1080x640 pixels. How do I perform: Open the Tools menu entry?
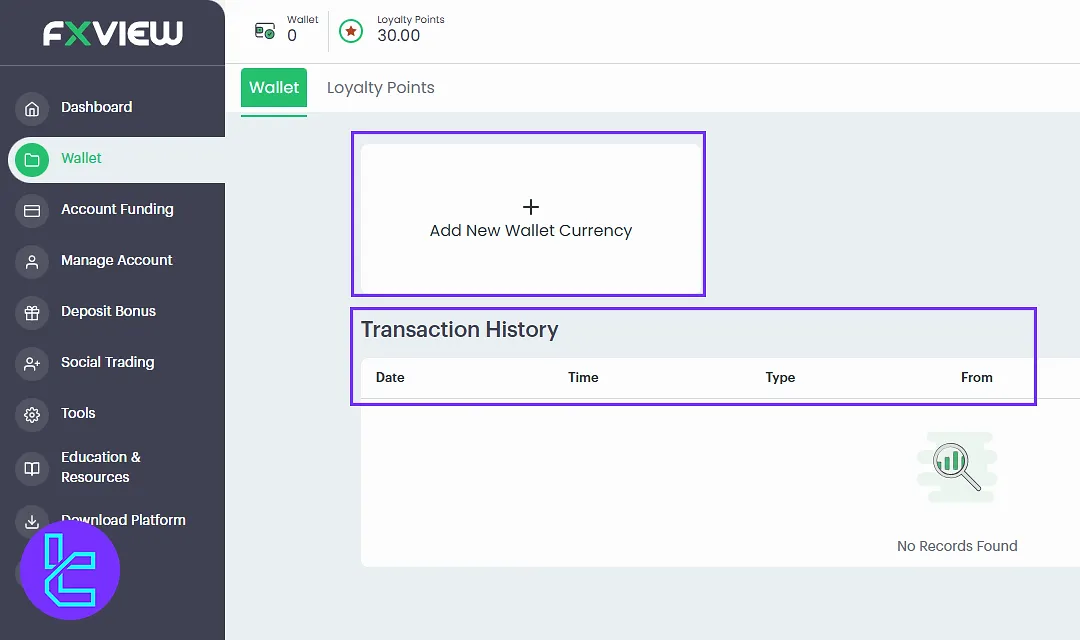click(78, 413)
